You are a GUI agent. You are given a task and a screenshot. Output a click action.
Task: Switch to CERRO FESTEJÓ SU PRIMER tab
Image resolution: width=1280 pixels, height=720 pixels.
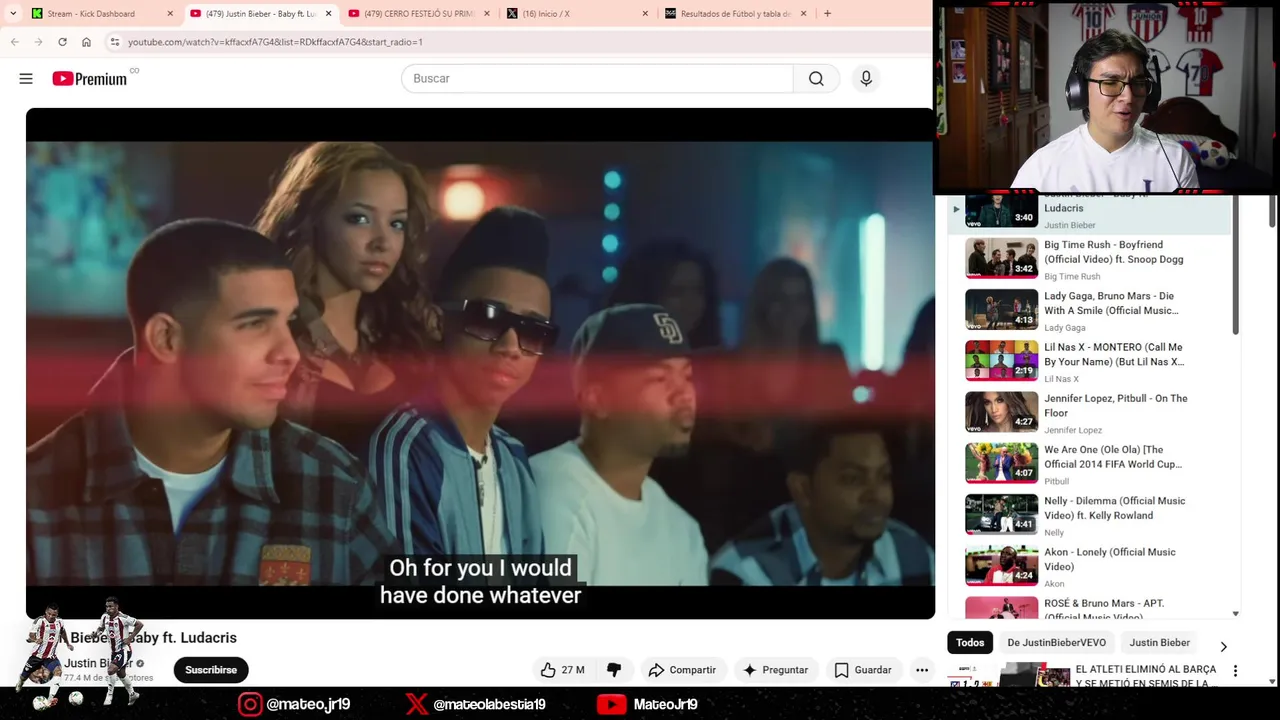[x=419, y=14]
